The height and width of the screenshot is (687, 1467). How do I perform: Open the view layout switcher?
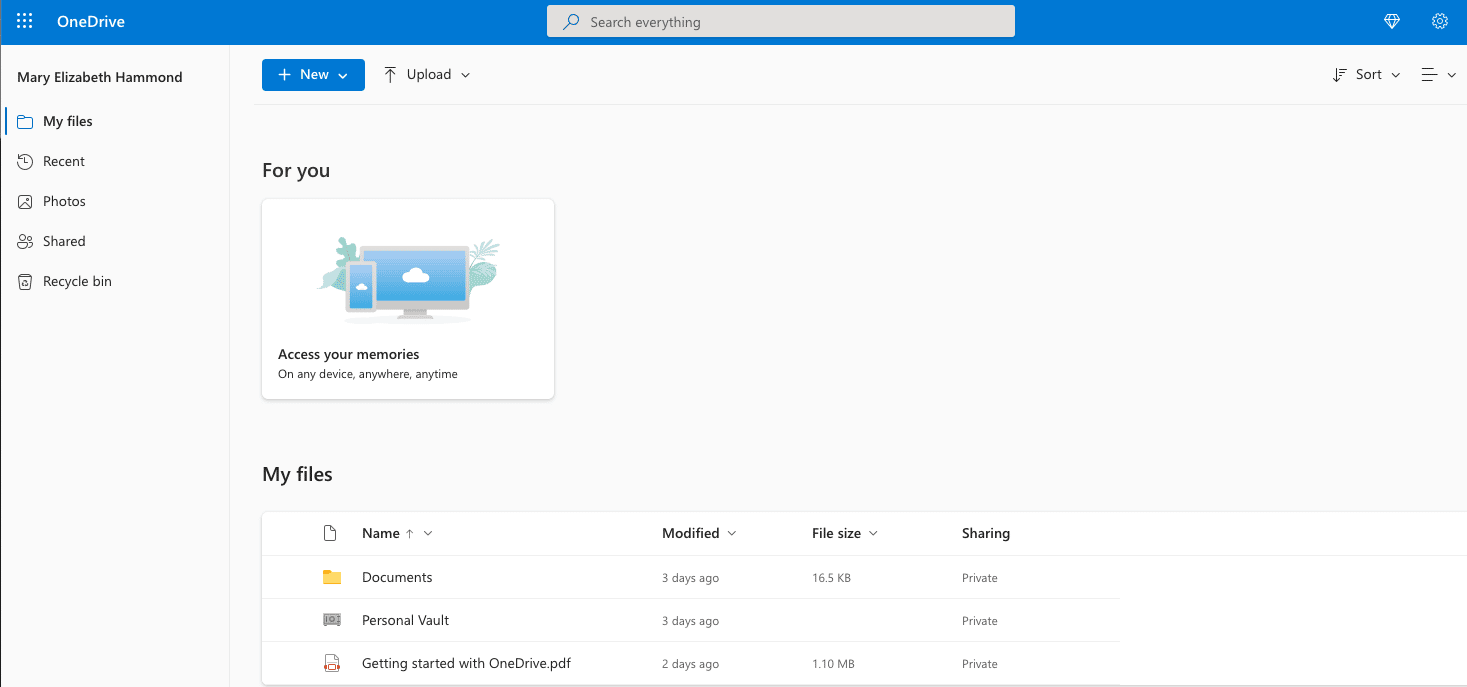1438,74
